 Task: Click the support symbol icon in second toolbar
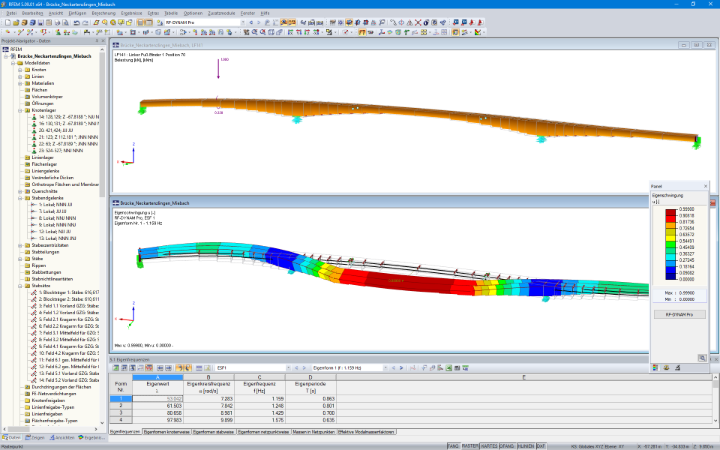click(x=58, y=32)
